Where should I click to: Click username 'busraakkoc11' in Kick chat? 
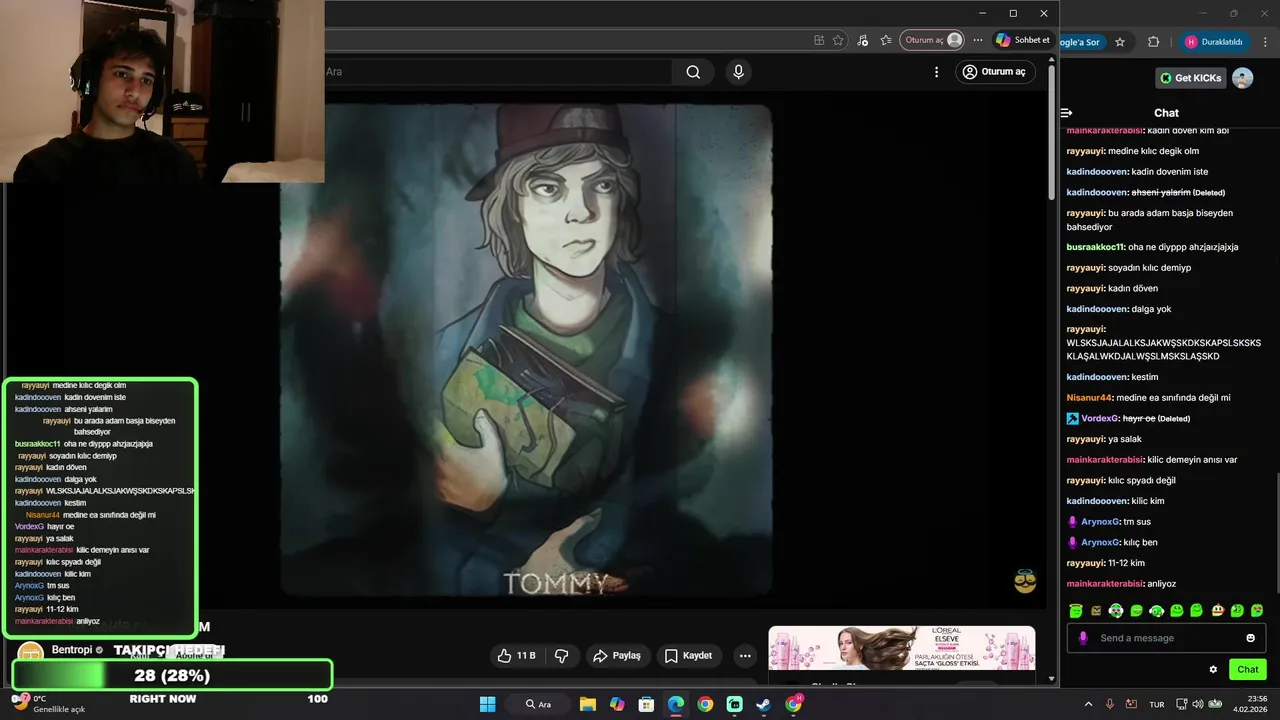click(x=1096, y=247)
